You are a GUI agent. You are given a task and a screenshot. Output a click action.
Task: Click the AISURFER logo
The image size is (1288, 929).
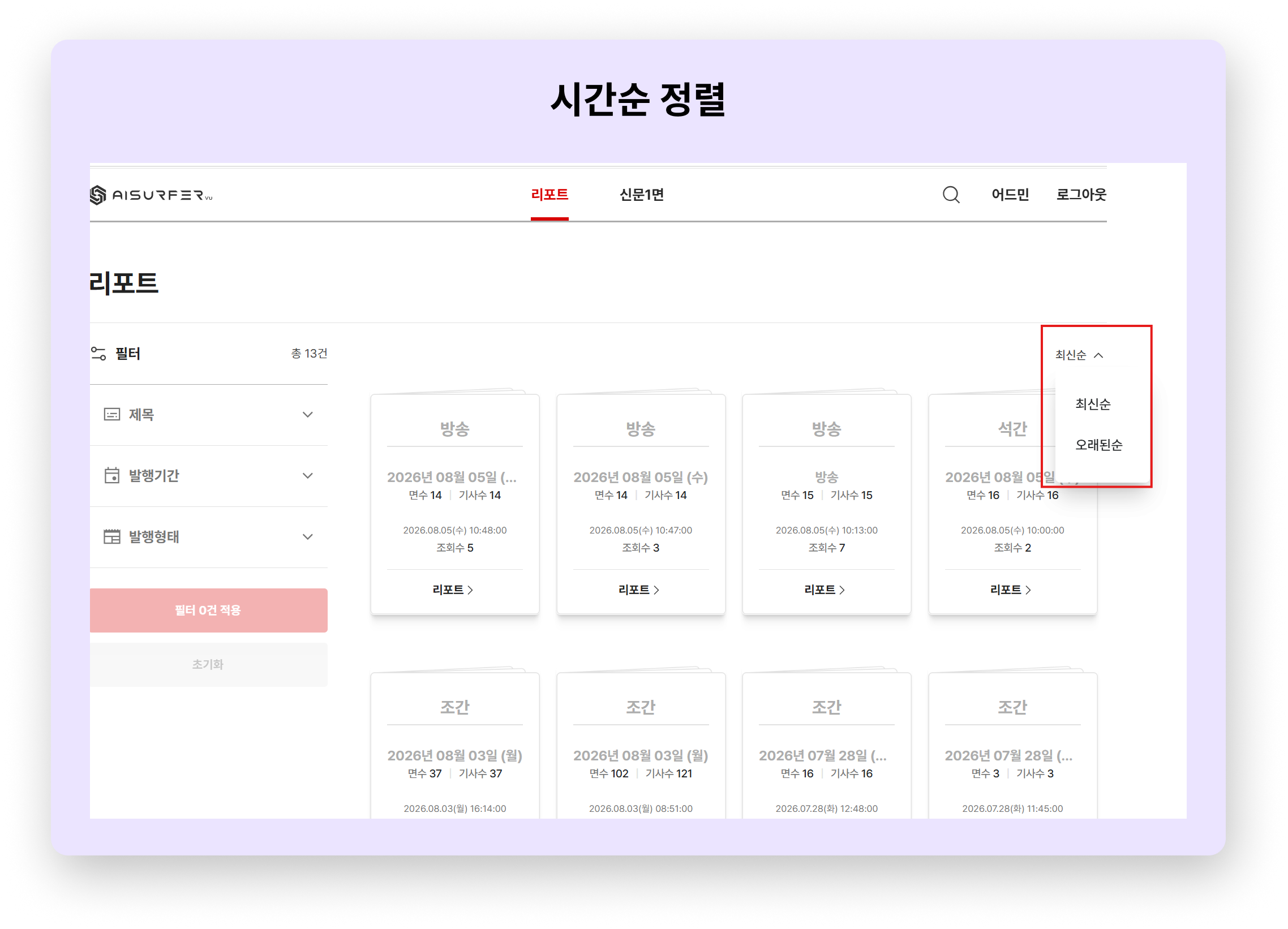[x=152, y=195]
